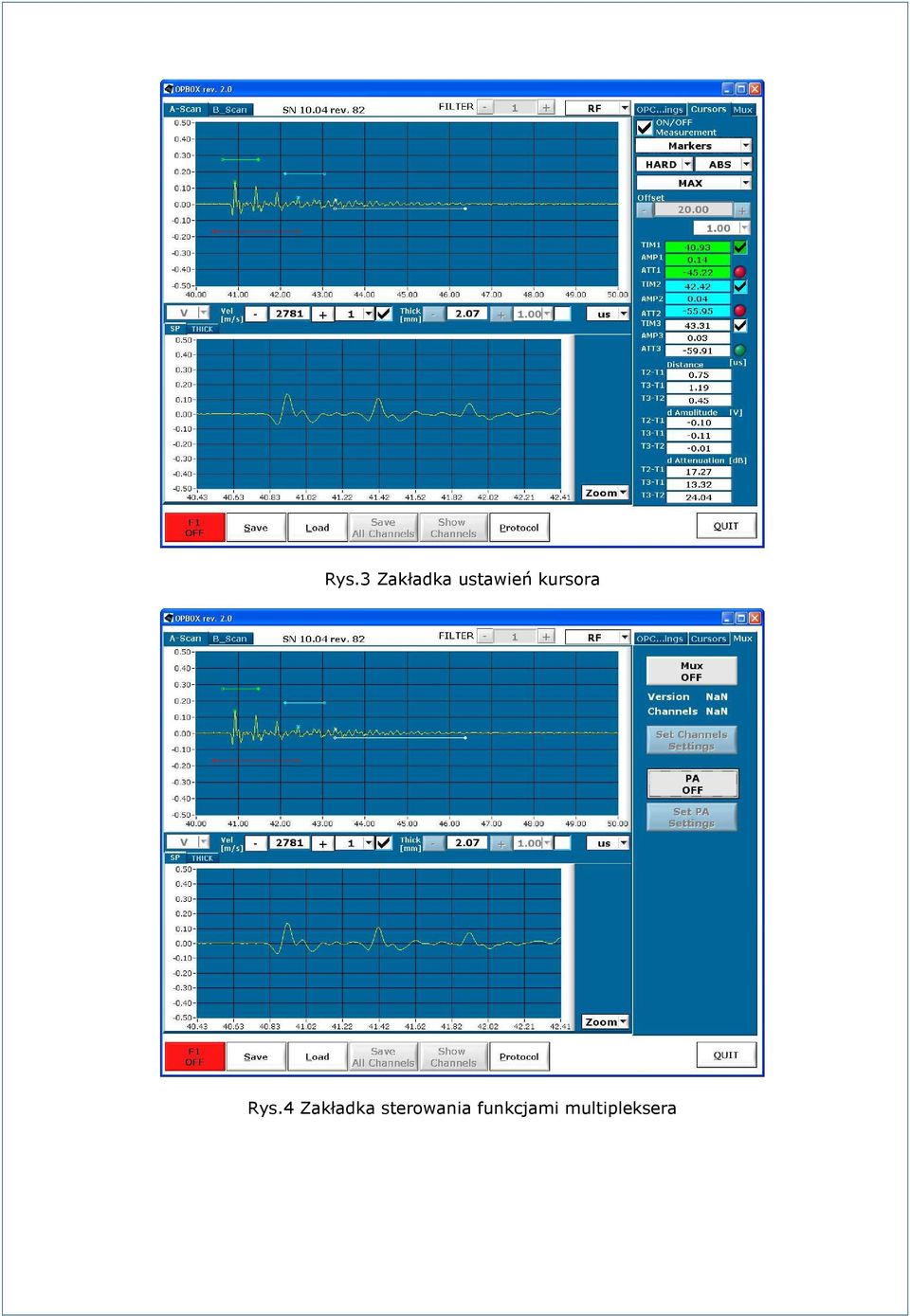
Task: Click red ATT2 indicator in top window
Action: 740,311
